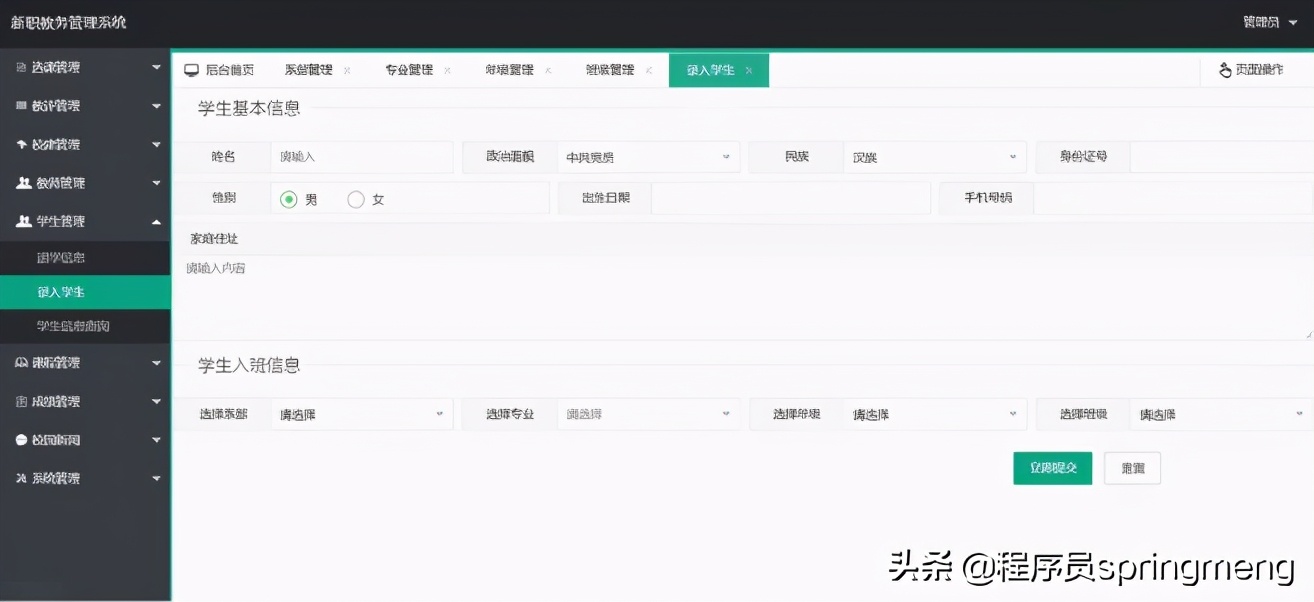Click the green 保存提交 button
This screenshot has height=602, width=1314.
point(1052,468)
